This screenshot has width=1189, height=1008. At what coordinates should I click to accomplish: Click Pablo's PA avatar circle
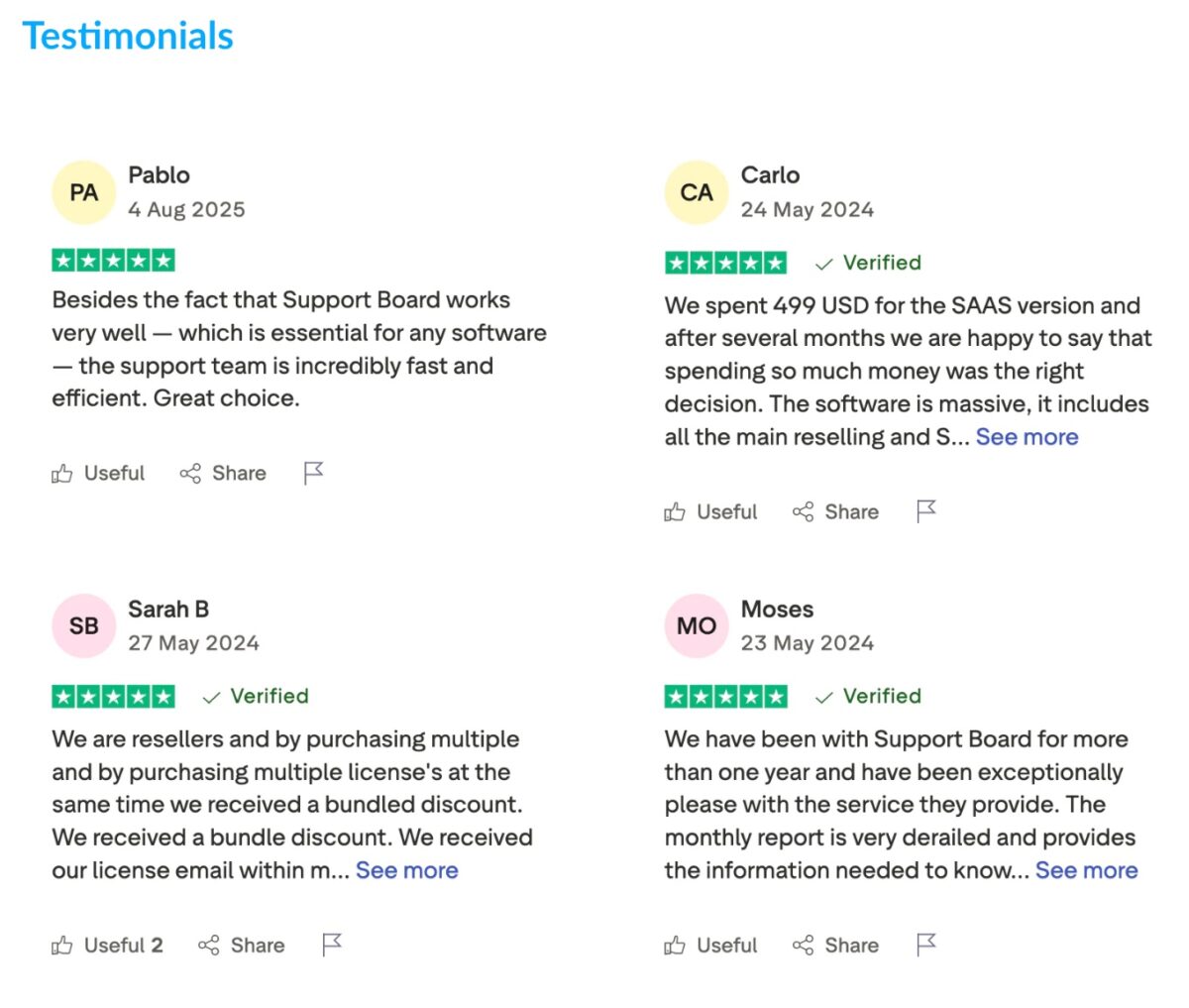click(84, 192)
